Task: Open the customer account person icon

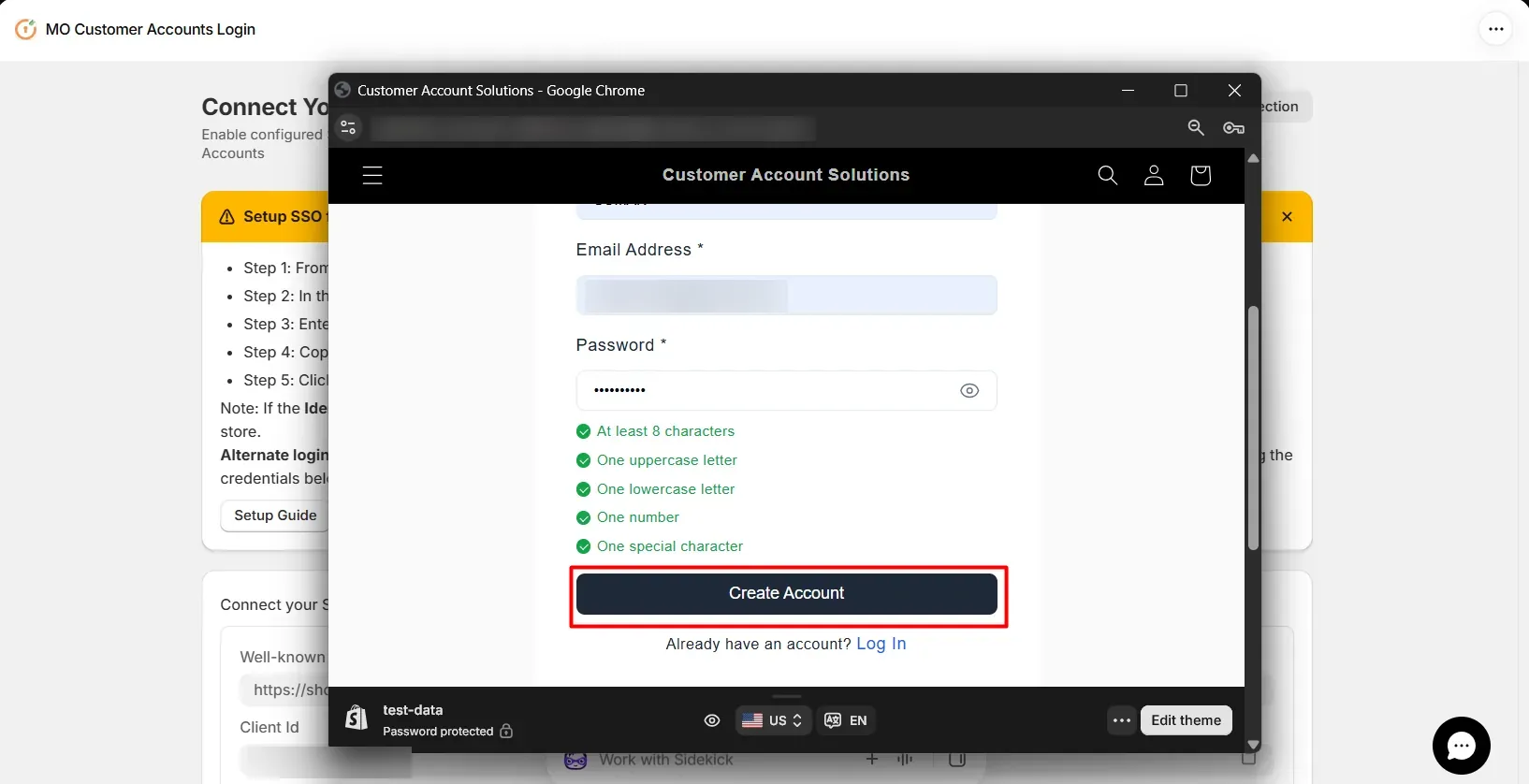Action: 1154,175
